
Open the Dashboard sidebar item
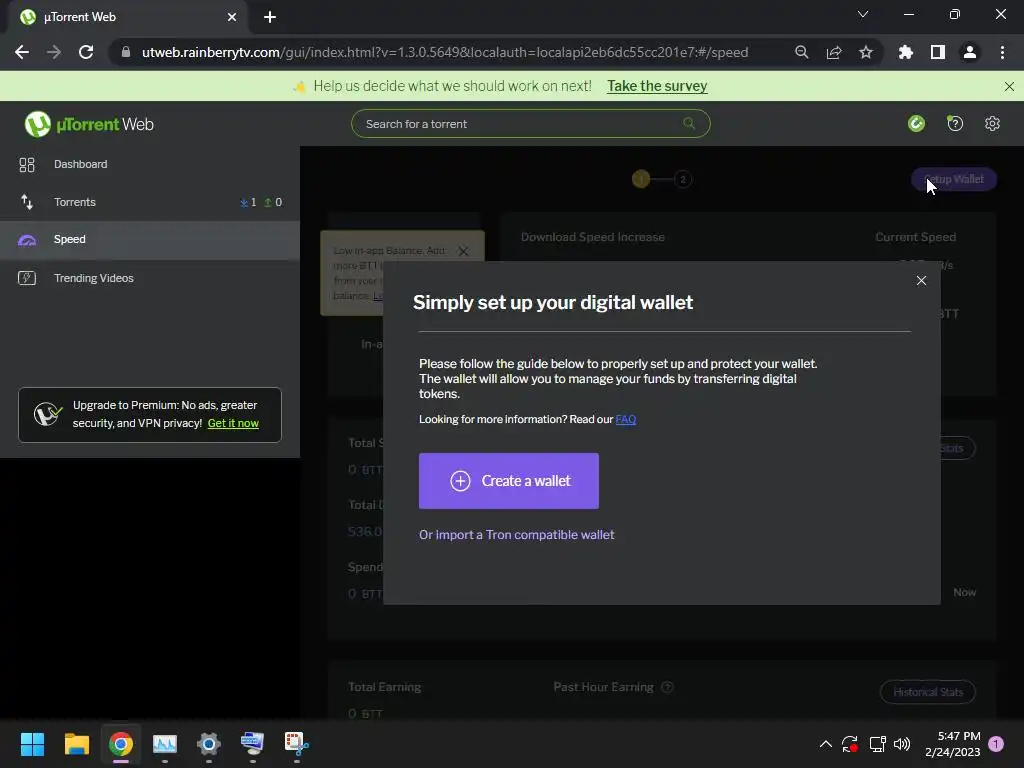click(x=150, y=164)
